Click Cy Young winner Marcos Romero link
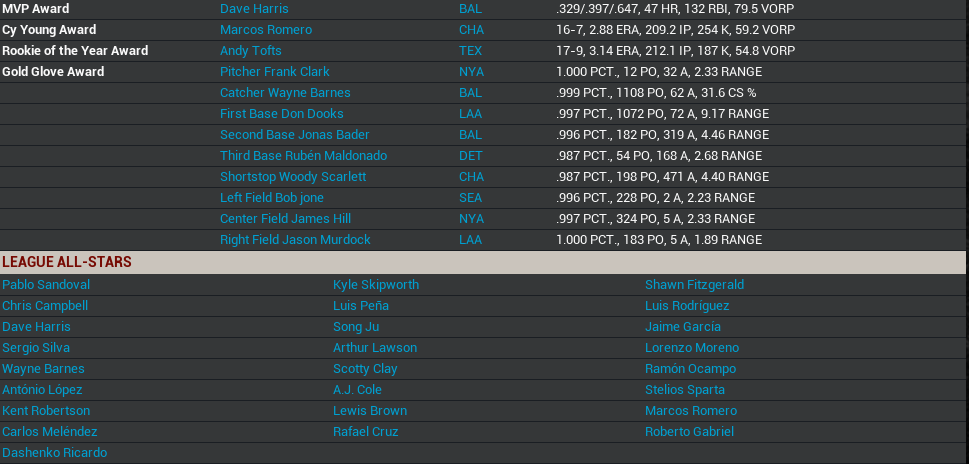Image resolution: width=969 pixels, height=464 pixels. tap(265, 30)
